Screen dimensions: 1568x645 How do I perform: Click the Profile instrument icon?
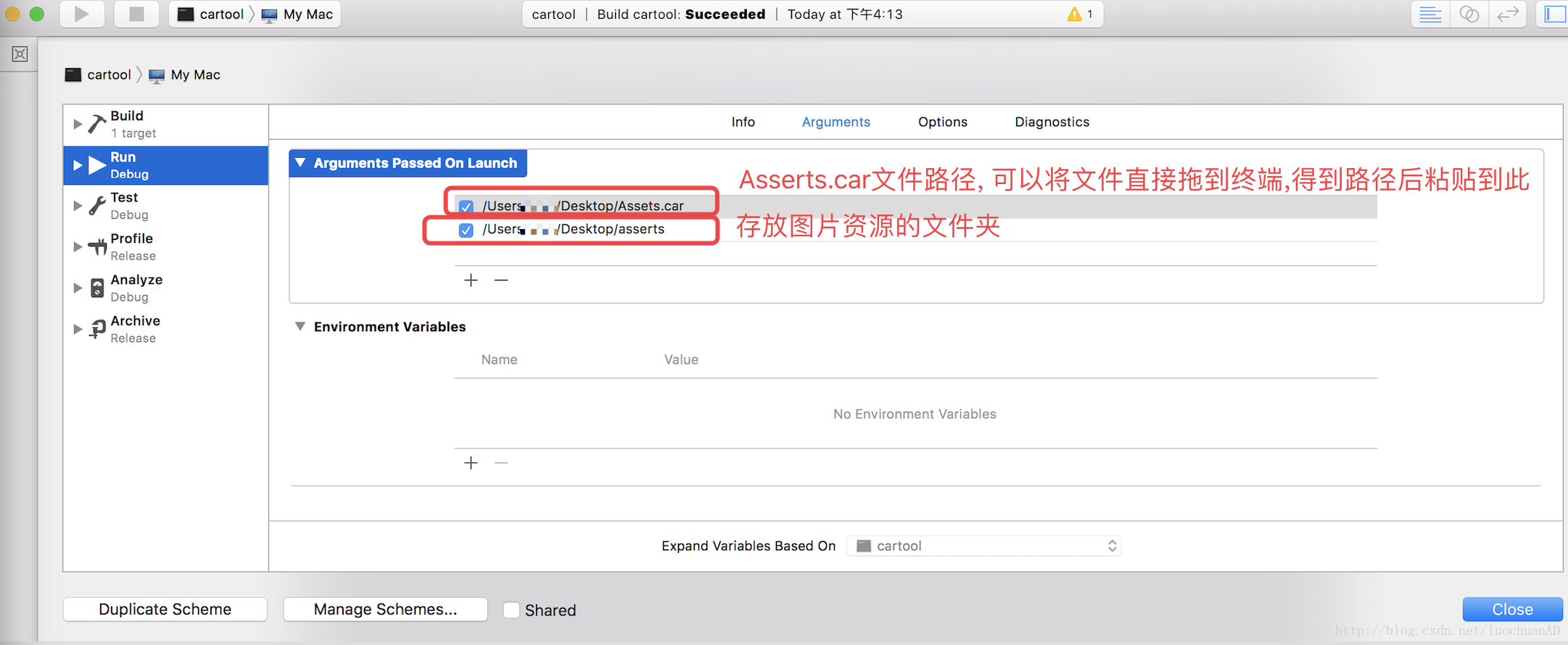pyautogui.click(x=97, y=247)
